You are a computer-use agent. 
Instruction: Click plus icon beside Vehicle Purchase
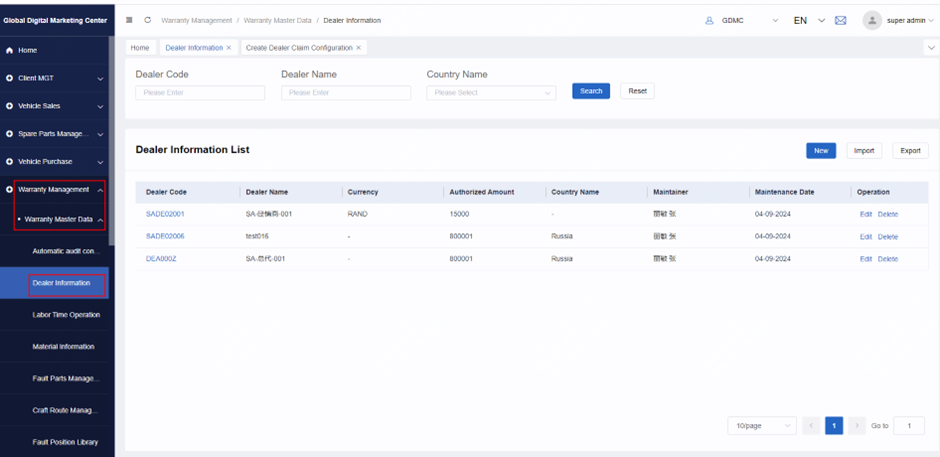coord(10,162)
